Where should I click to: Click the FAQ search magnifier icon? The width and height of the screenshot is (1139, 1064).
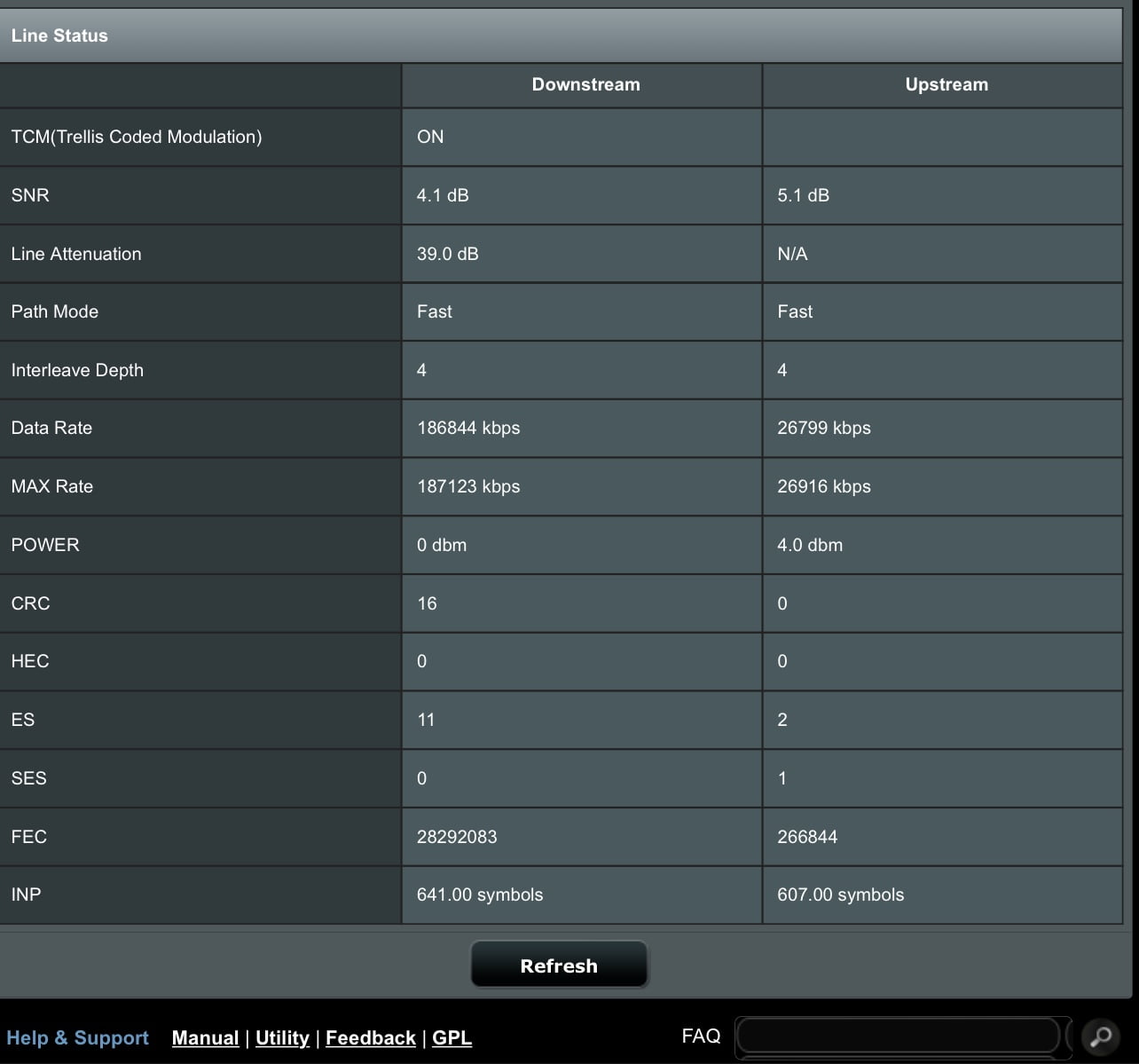1100,1036
